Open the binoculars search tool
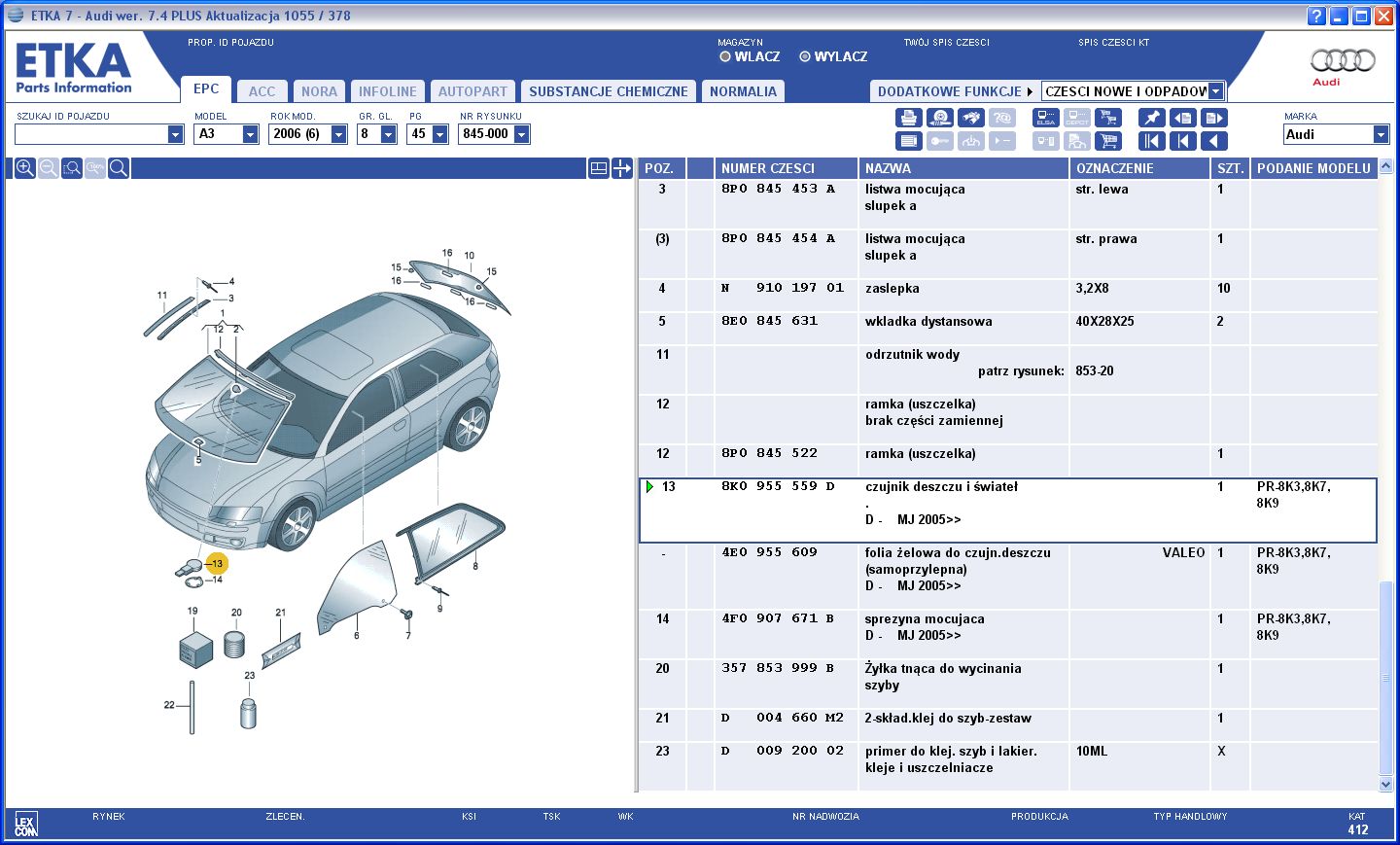Screen dimensions: 1400x845 (x=971, y=118)
